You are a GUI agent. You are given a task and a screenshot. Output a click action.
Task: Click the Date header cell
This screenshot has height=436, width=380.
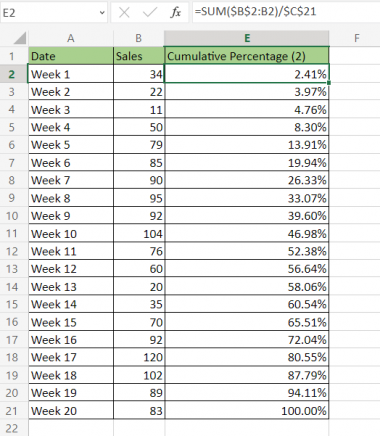pos(71,56)
